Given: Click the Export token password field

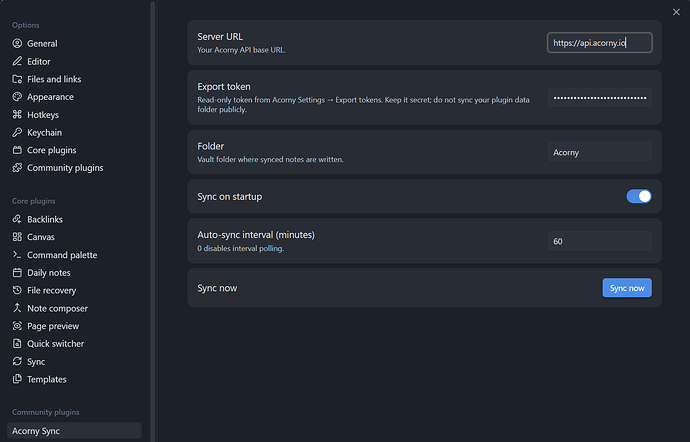Looking at the screenshot, I should pos(599,97).
